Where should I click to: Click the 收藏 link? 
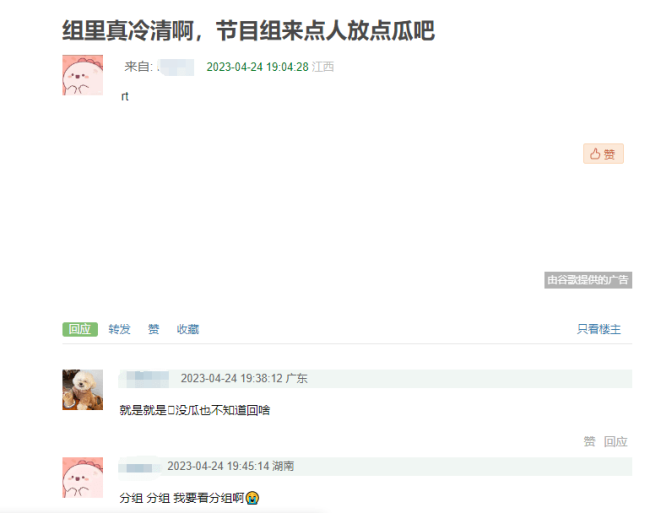pyautogui.click(x=188, y=329)
